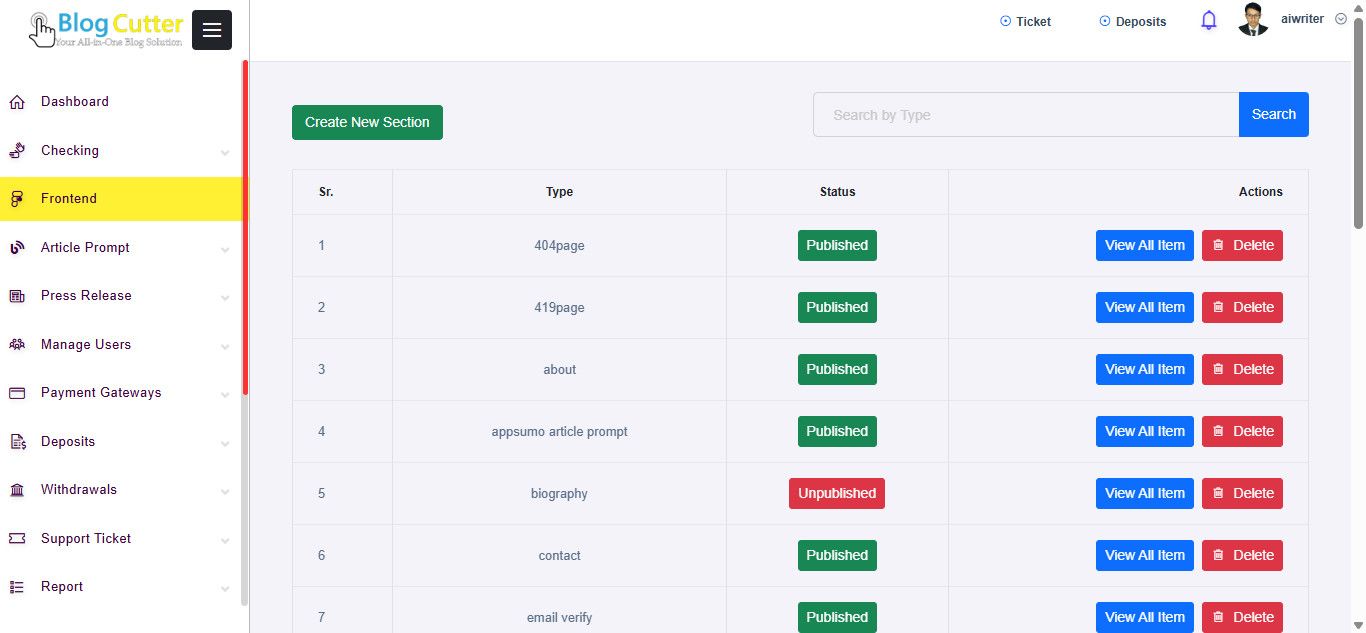
Task: Click the Search by Type field
Action: [1025, 115]
